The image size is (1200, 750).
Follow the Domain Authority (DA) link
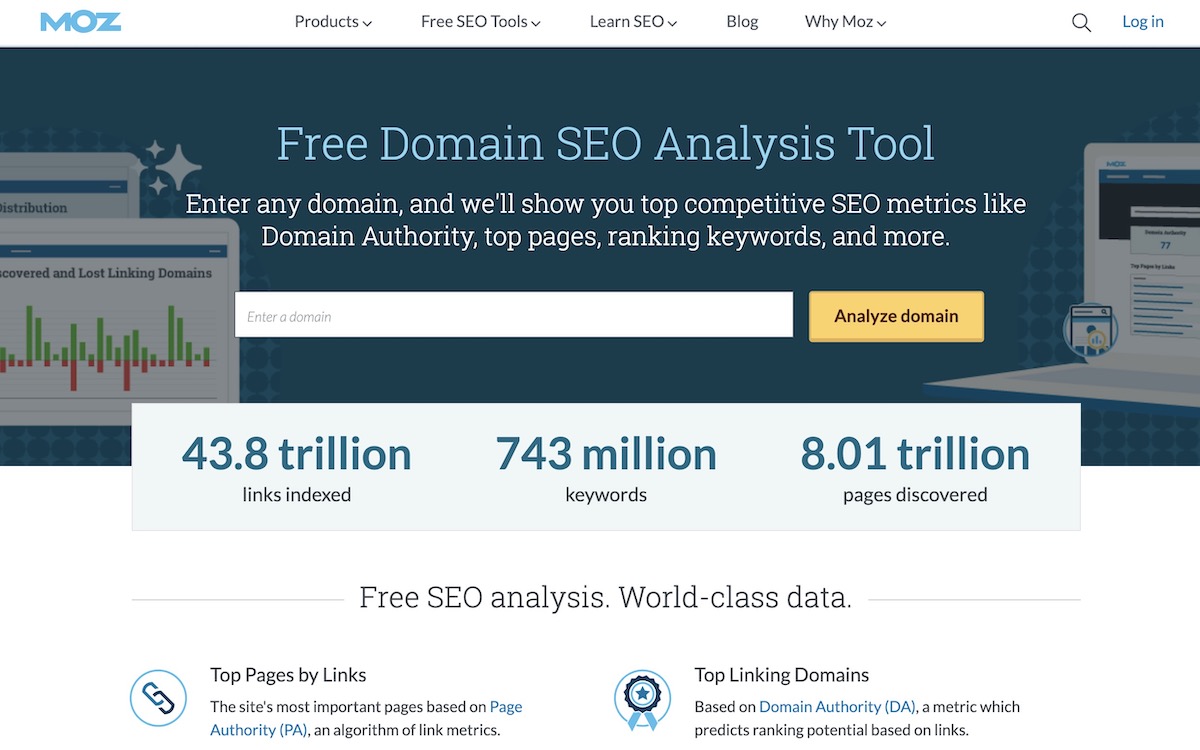pos(837,706)
